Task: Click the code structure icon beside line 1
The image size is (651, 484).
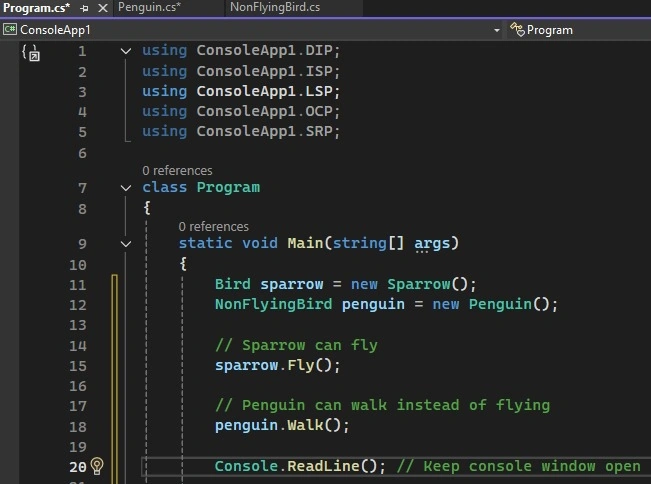Action: 31,53
